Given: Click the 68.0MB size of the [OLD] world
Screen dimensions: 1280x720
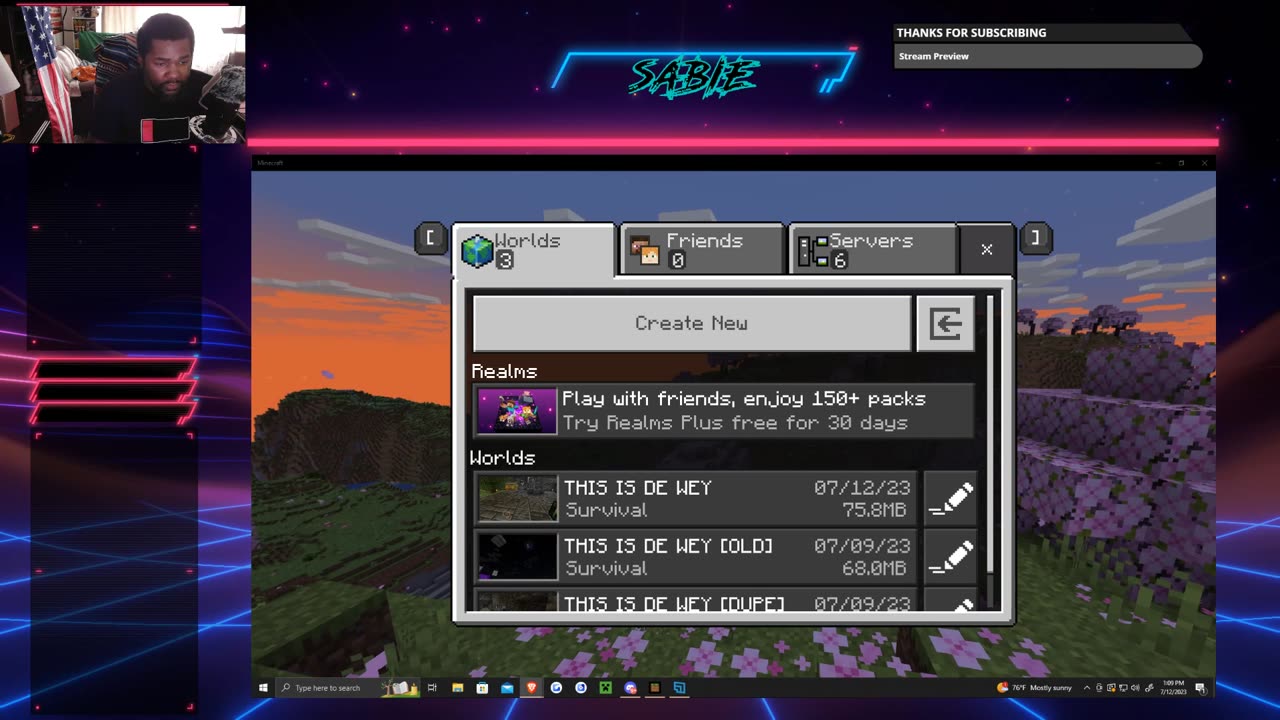Looking at the screenshot, I should [x=873, y=568].
